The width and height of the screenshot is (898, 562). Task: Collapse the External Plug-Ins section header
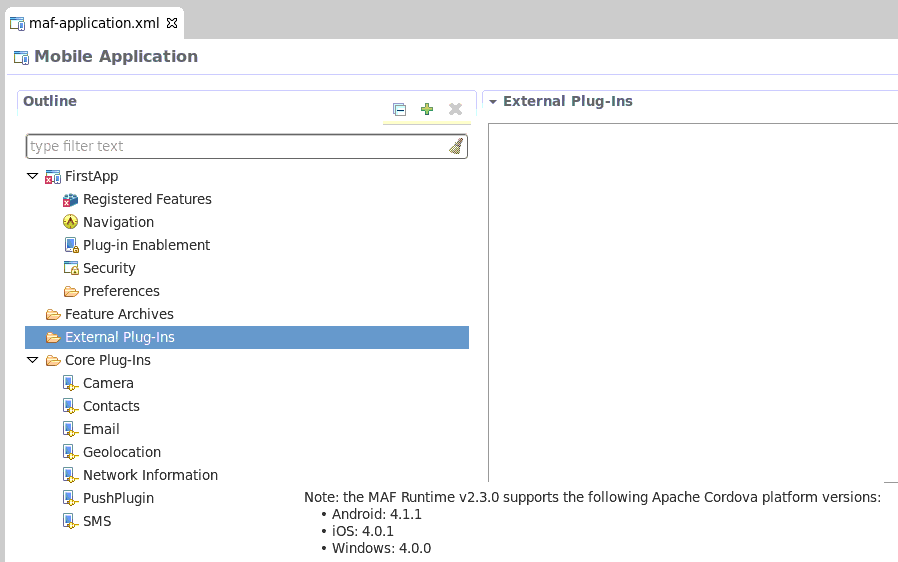click(493, 102)
